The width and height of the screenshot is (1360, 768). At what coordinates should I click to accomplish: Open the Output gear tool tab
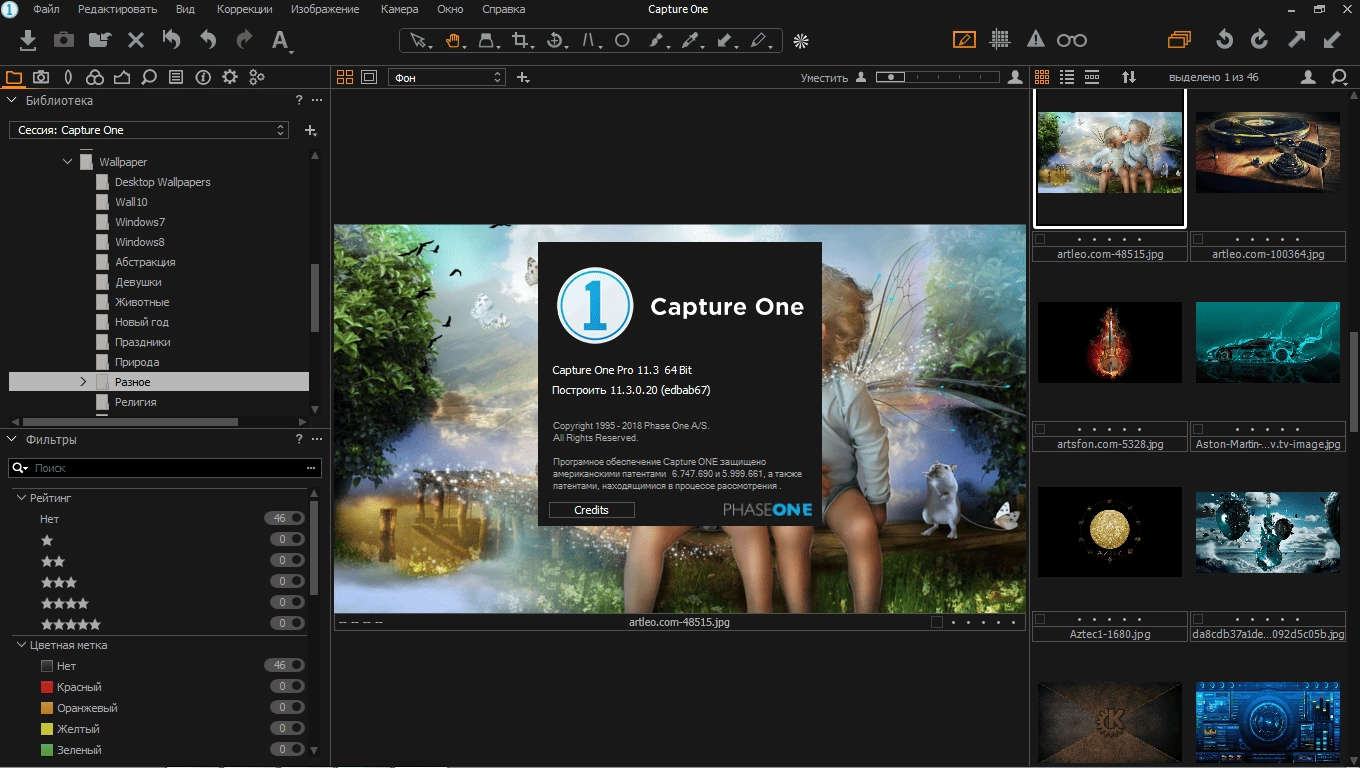click(x=230, y=77)
